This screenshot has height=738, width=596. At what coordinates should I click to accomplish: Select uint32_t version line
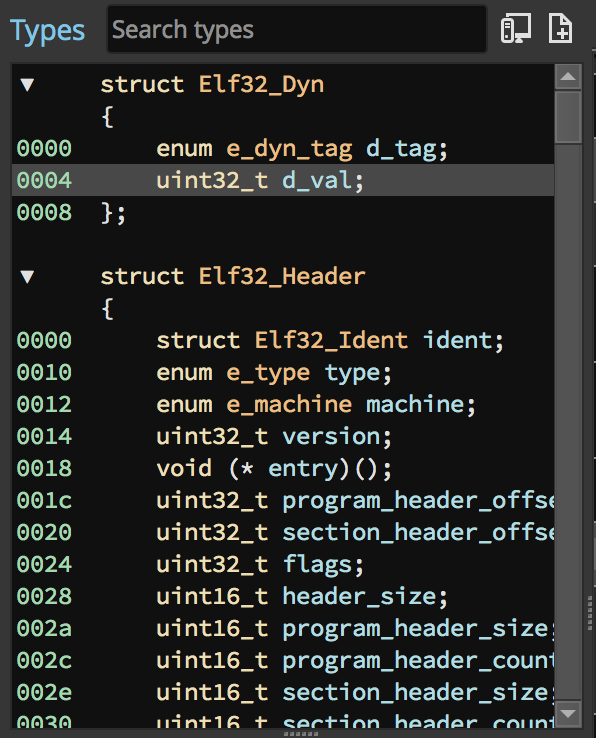[282, 437]
